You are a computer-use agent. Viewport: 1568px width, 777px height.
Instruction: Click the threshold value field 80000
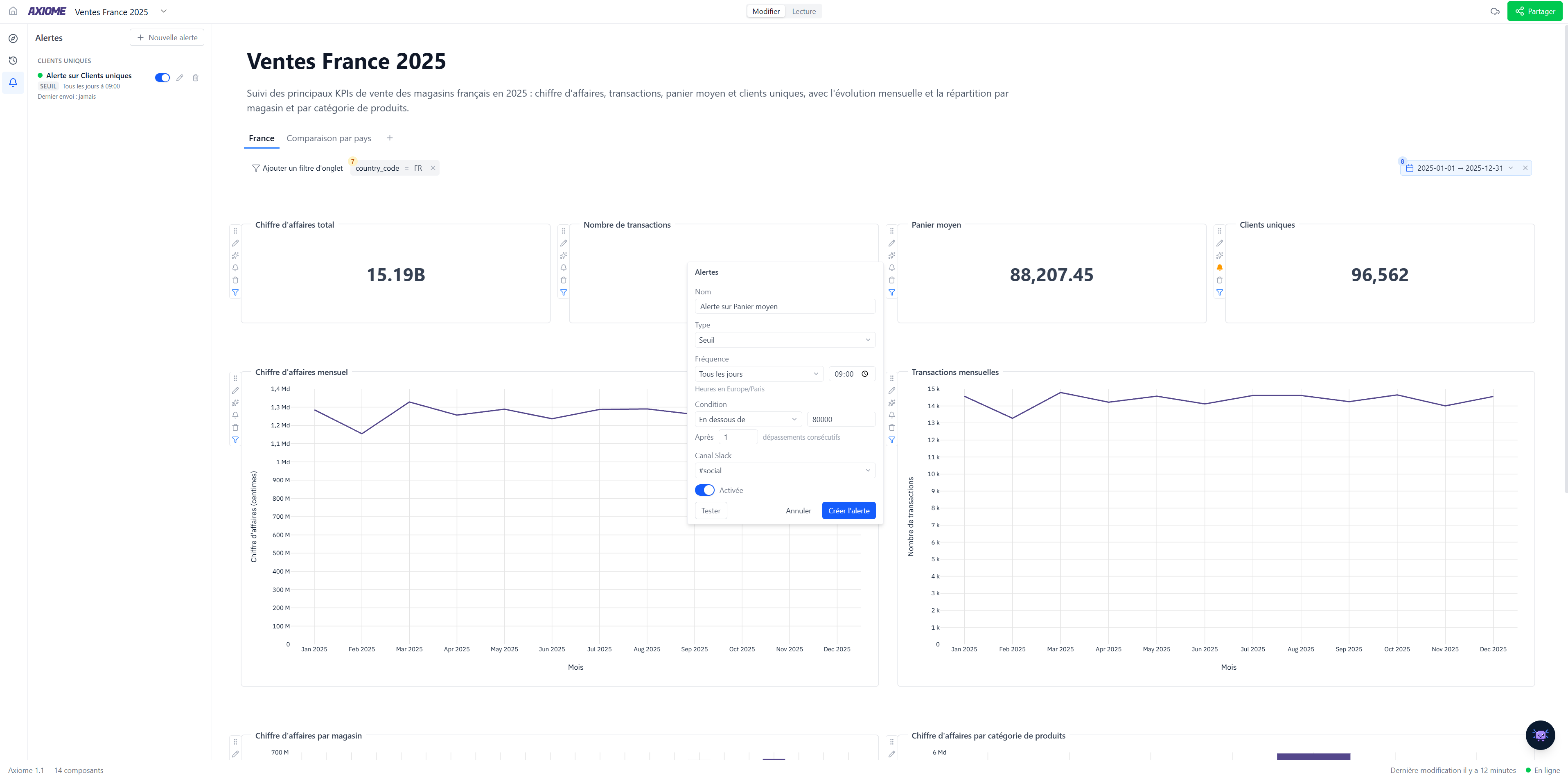[x=841, y=419]
